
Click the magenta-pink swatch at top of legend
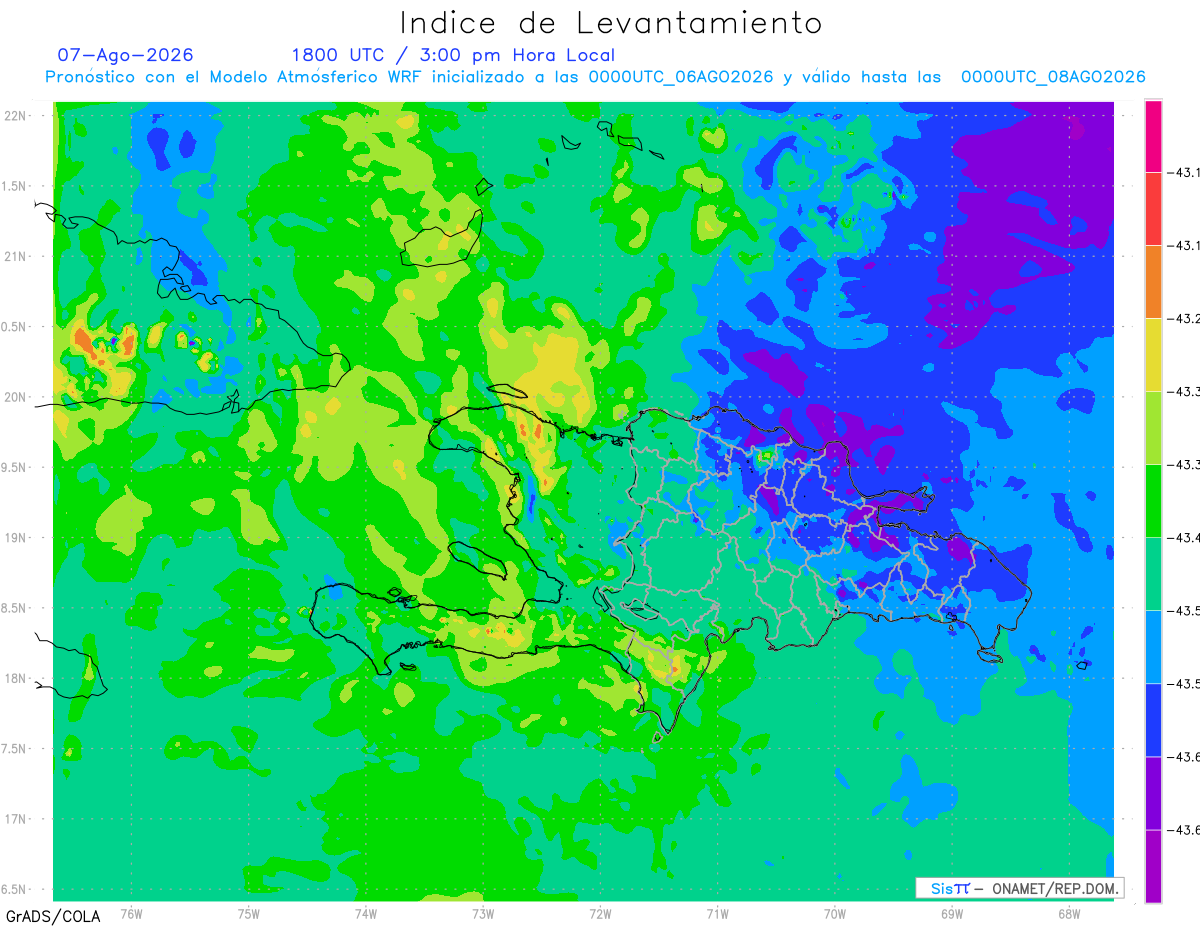(1153, 136)
